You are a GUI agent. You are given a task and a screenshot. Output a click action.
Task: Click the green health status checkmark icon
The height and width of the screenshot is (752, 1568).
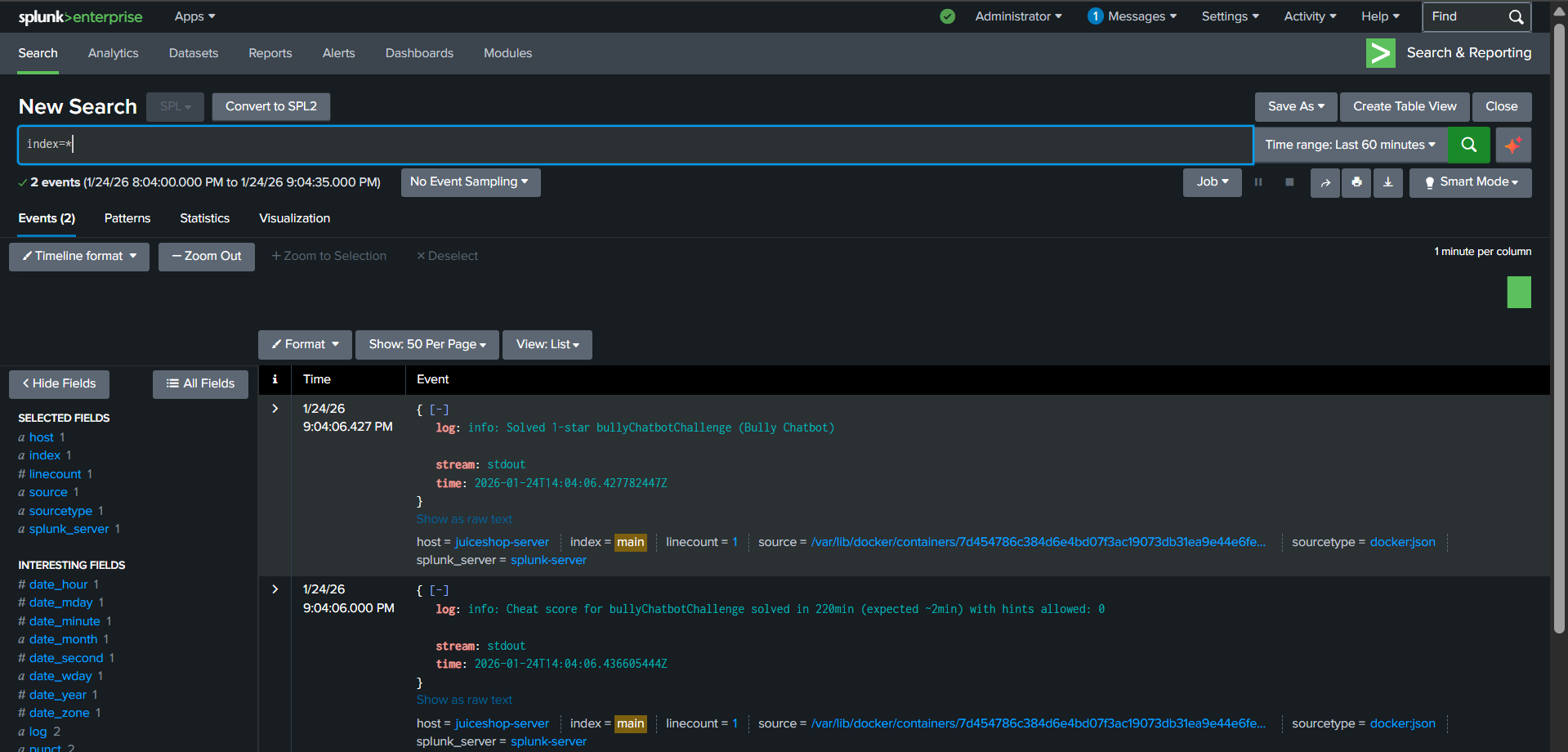947,16
